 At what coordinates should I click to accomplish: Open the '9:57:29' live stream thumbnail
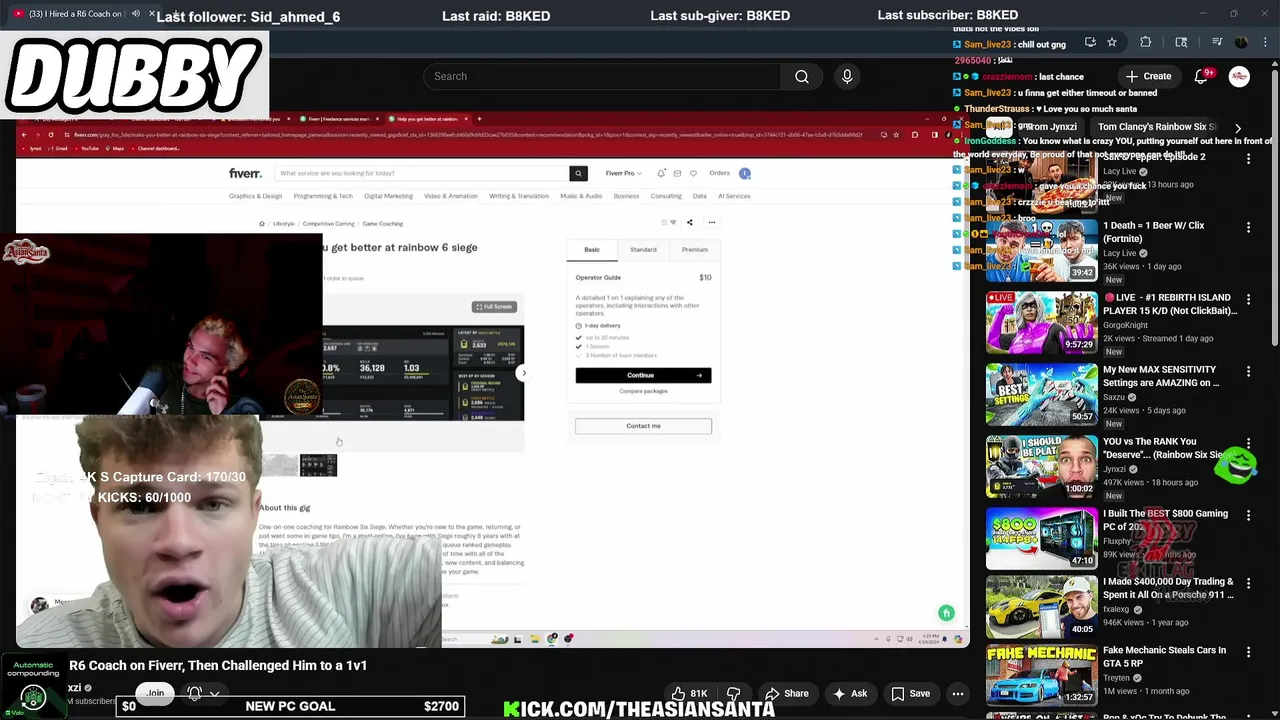[1041, 322]
